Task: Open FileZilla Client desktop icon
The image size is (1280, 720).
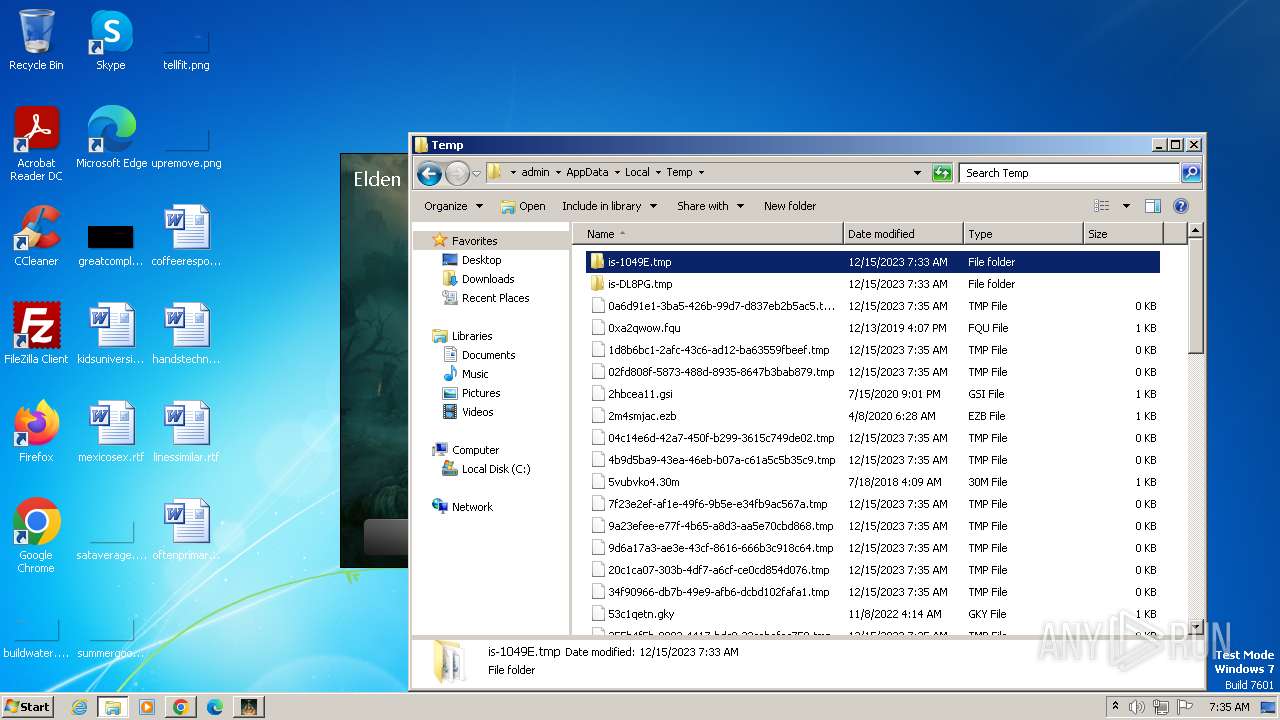Action: (x=36, y=334)
